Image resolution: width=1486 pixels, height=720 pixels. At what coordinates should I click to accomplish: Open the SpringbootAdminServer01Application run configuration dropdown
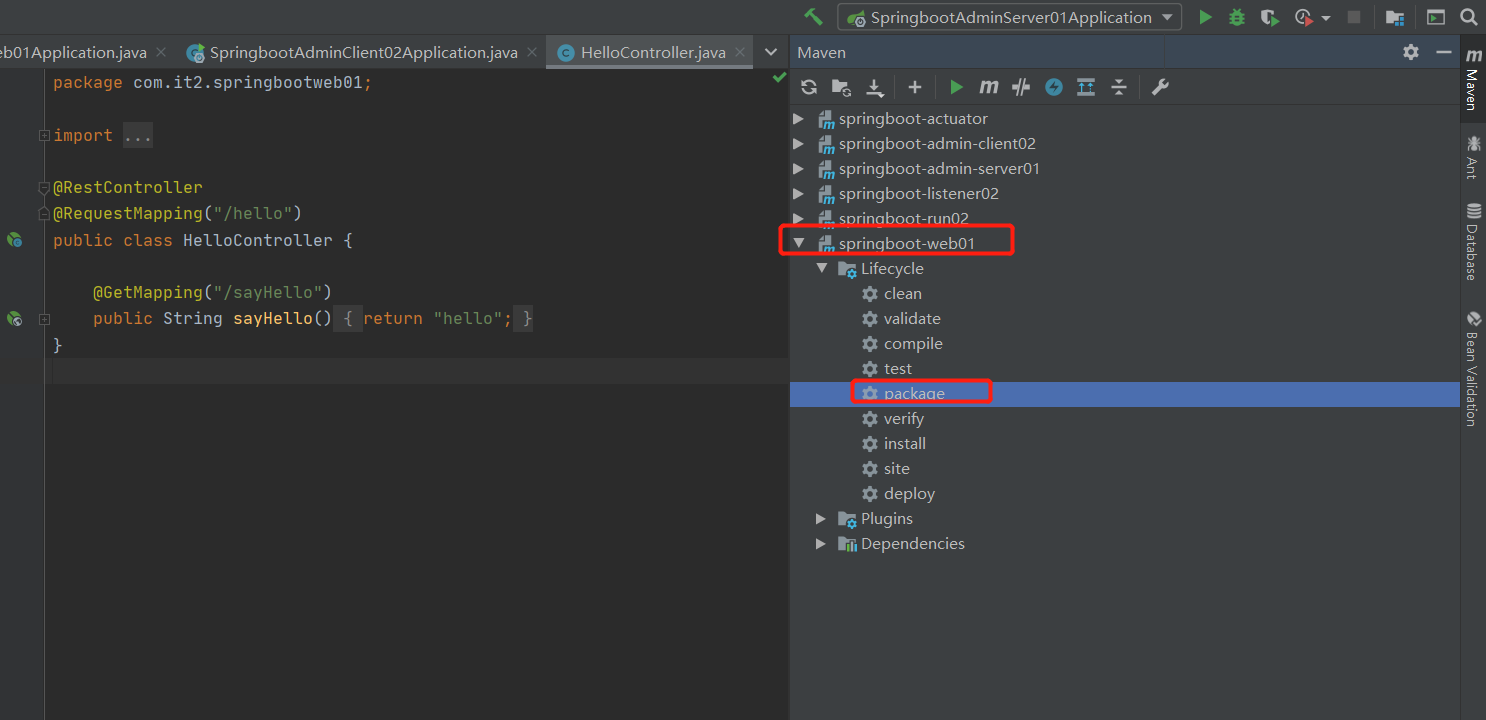point(1009,17)
